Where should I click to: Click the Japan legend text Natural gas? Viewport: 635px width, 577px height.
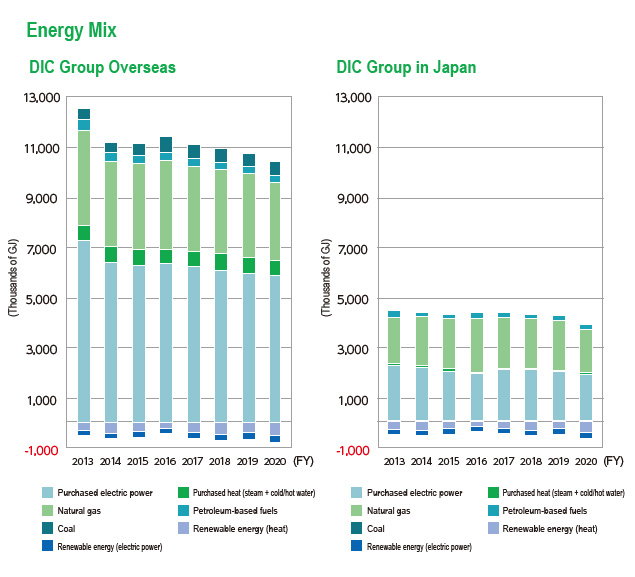click(x=388, y=511)
